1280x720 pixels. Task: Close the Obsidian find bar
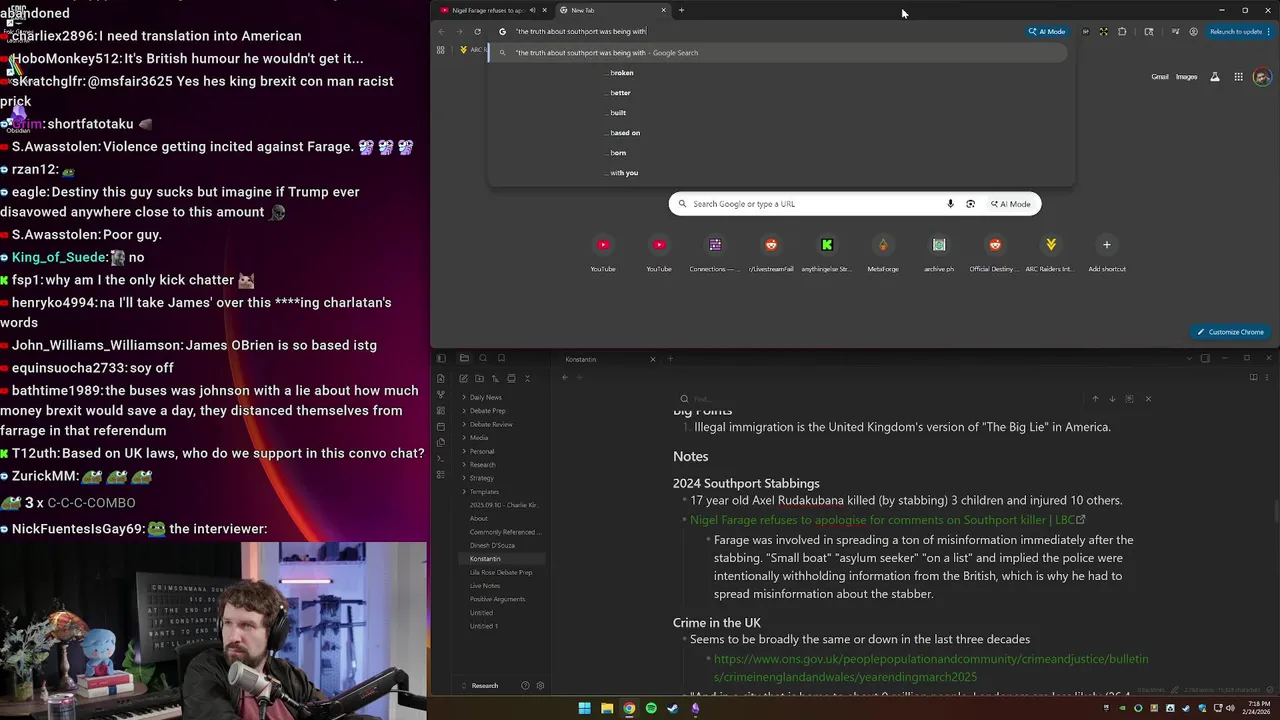tap(1148, 399)
